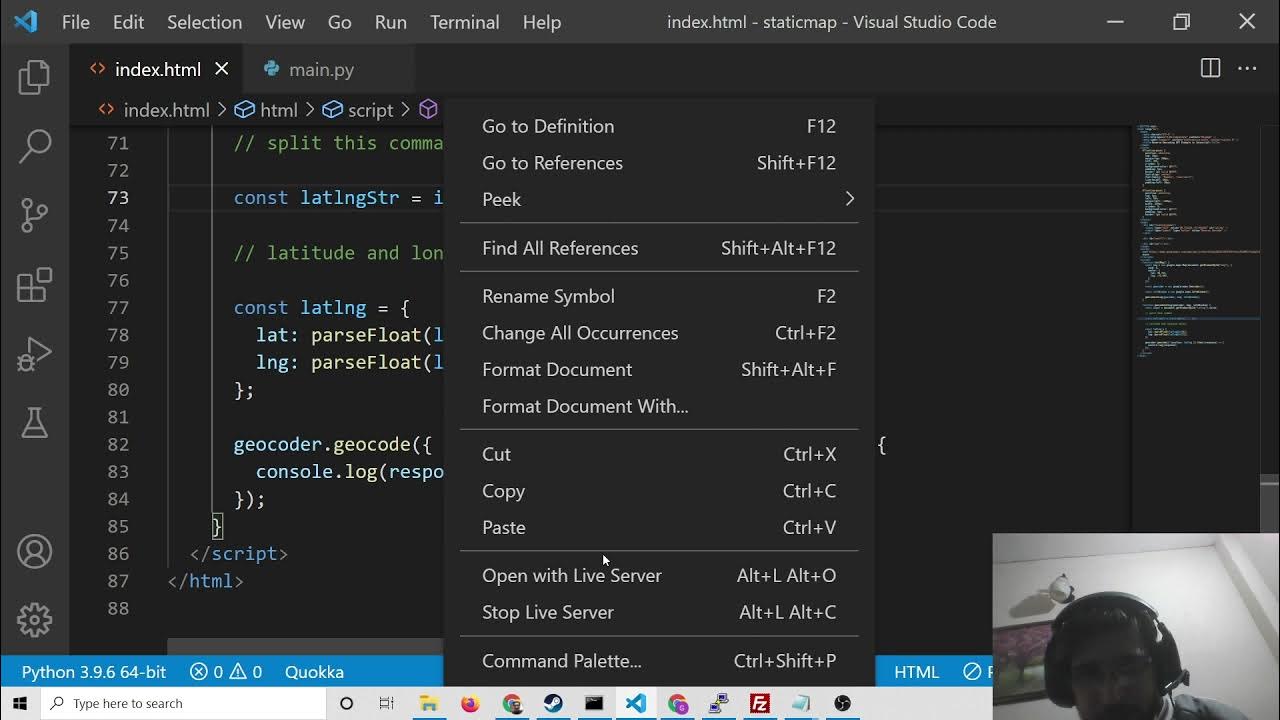
Task: Open the Accounts icon
Action: (x=34, y=552)
